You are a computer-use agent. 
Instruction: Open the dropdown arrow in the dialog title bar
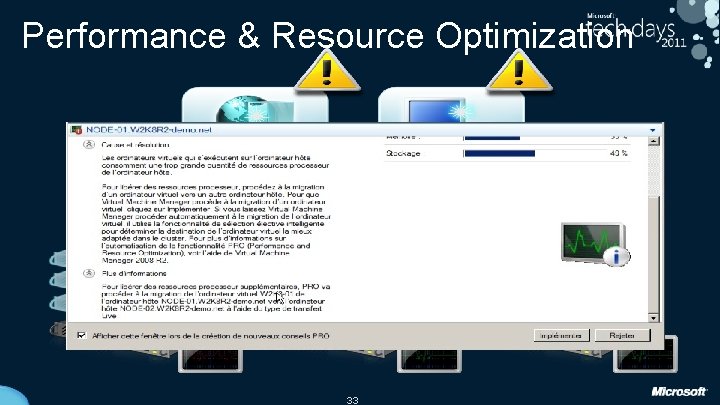click(x=652, y=130)
